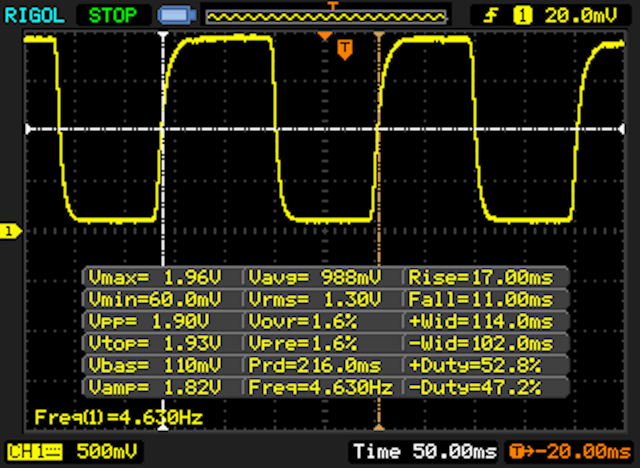Image resolution: width=640 pixels, height=468 pixels.
Task: Click the Rise=17.00ms measurement
Action: pos(481,277)
